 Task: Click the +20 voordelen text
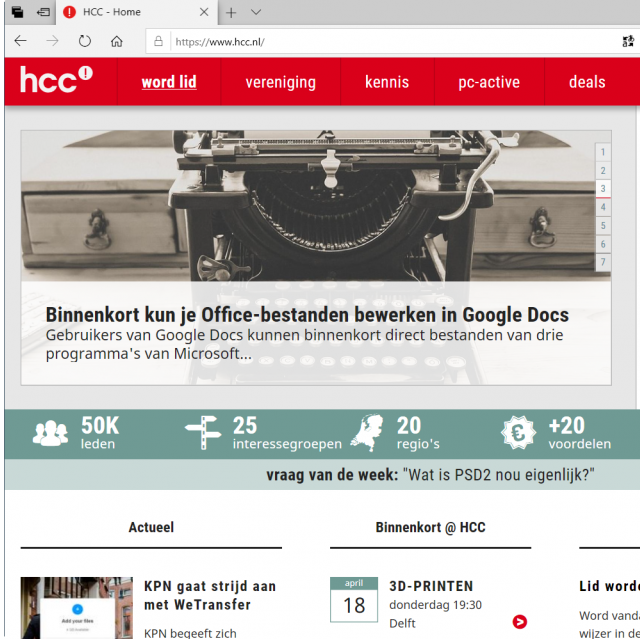(x=580, y=433)
